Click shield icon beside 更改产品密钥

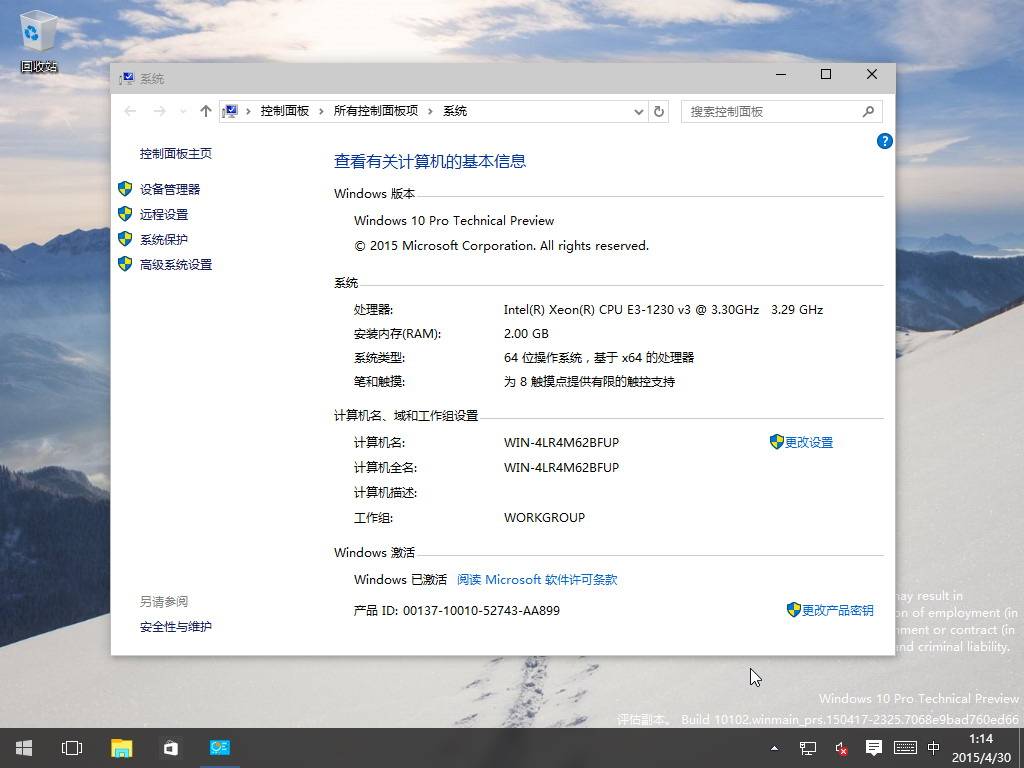point(793,610)
